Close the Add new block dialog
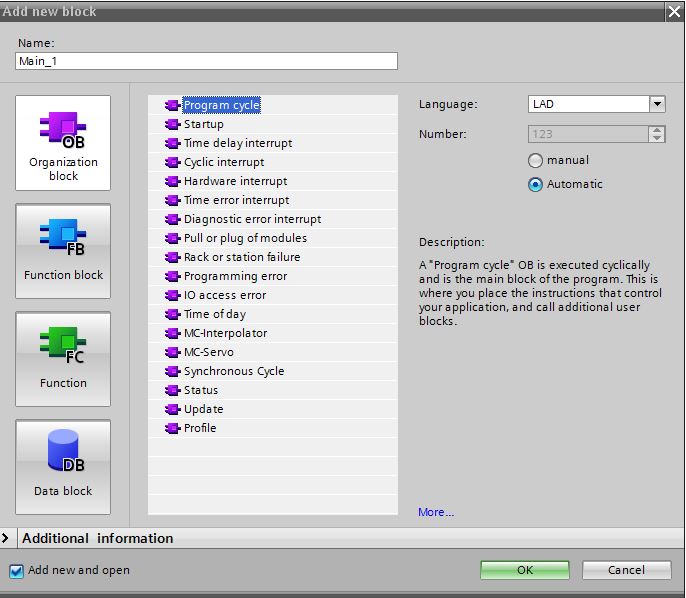Screen dimensions: 686x598 click(674, 12)
